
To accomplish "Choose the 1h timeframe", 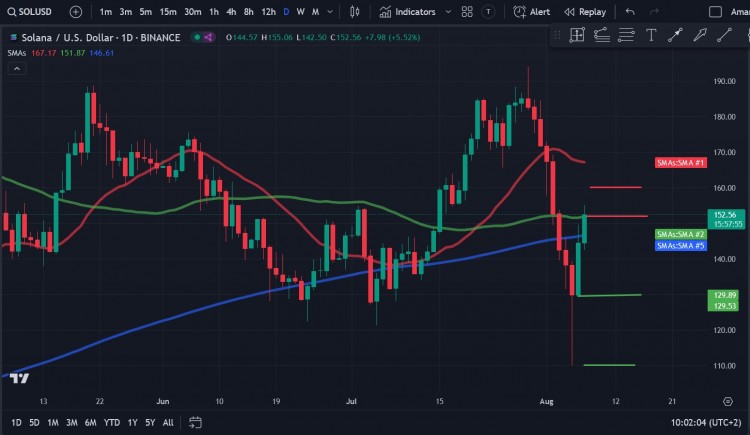I will (x=214, y=11).
